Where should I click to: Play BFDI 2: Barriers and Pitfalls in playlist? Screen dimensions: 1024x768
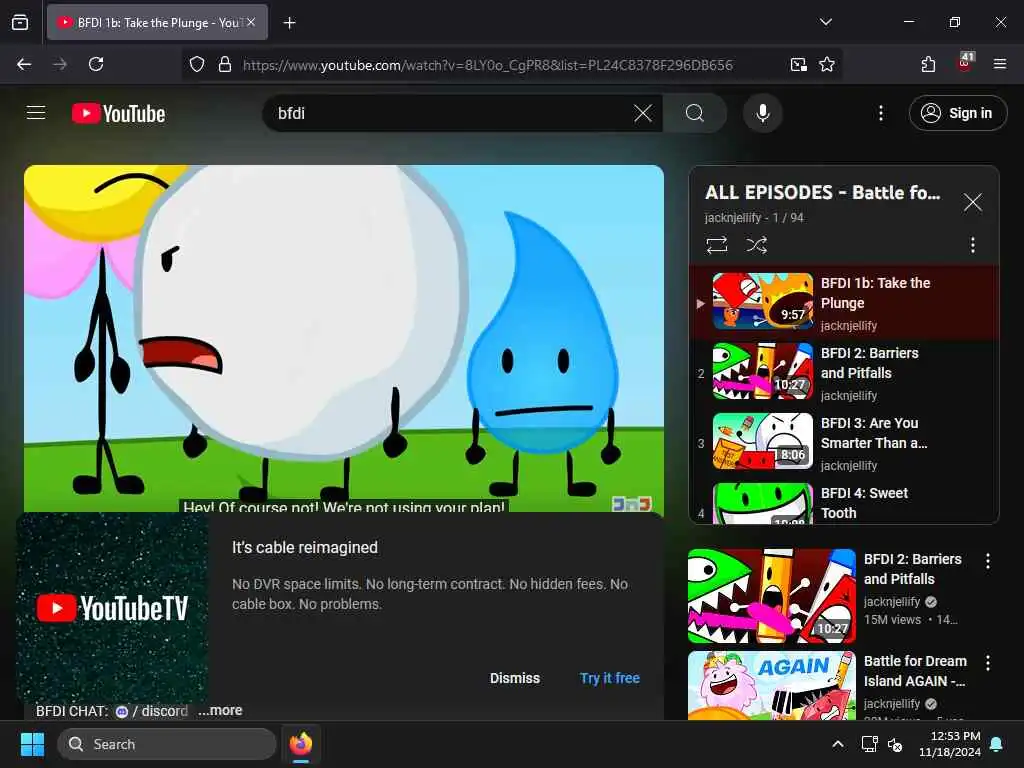coord(844,372)
